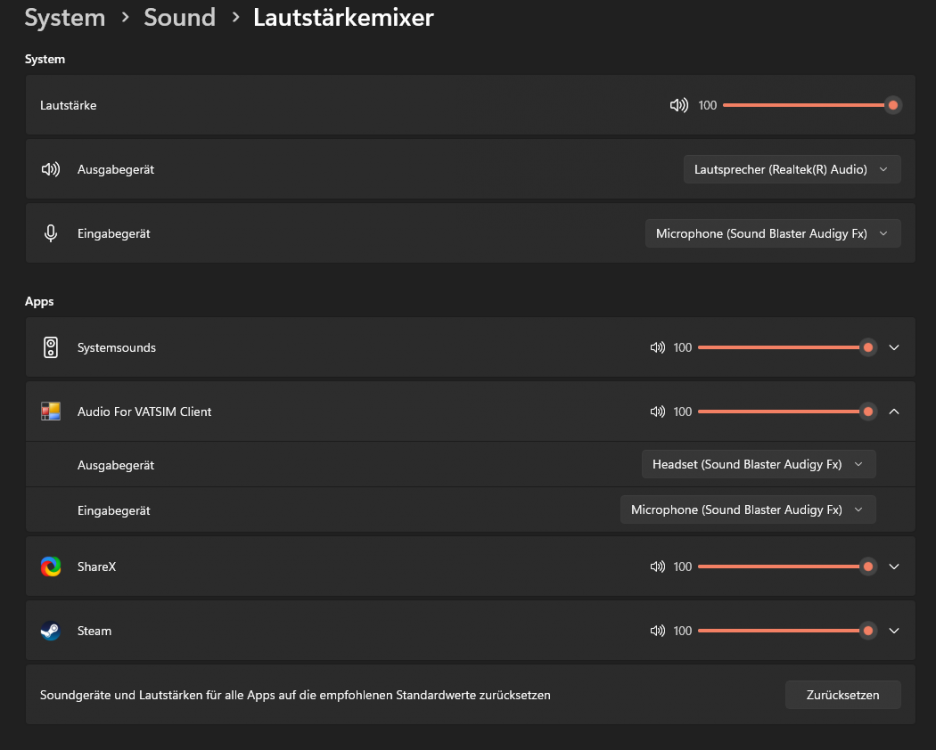Open the Headset (Sound Blaster Audigy Fx) dropdown

(758, 464)
